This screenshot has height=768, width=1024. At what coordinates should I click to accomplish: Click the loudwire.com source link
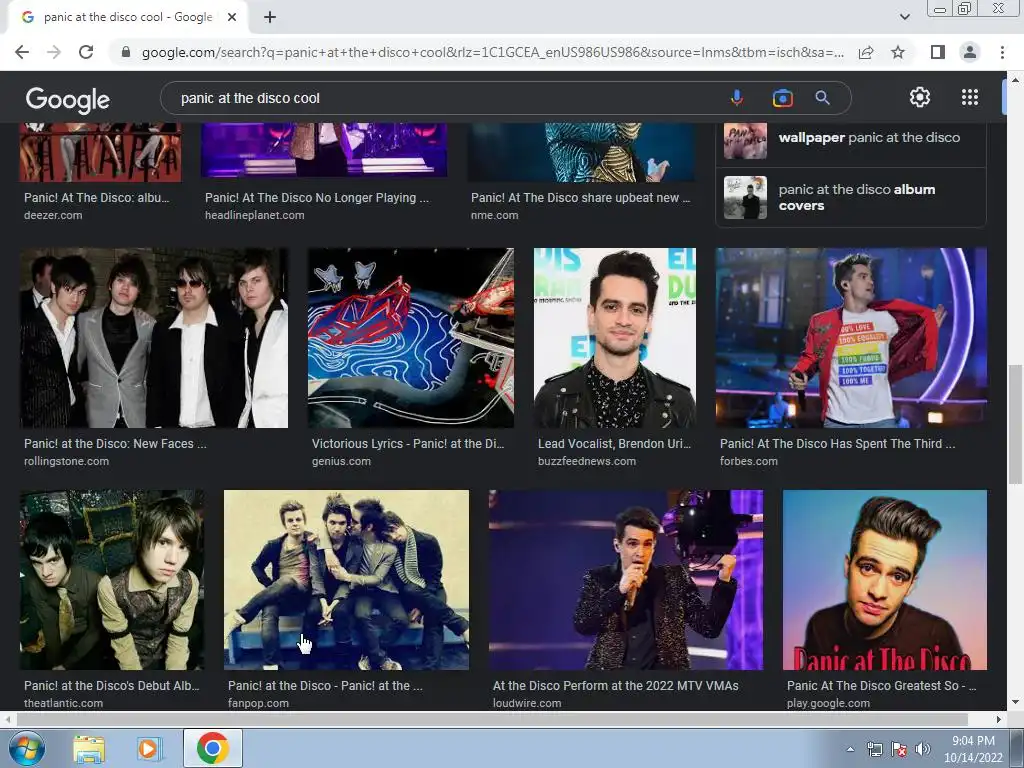(x=526, y=703)
